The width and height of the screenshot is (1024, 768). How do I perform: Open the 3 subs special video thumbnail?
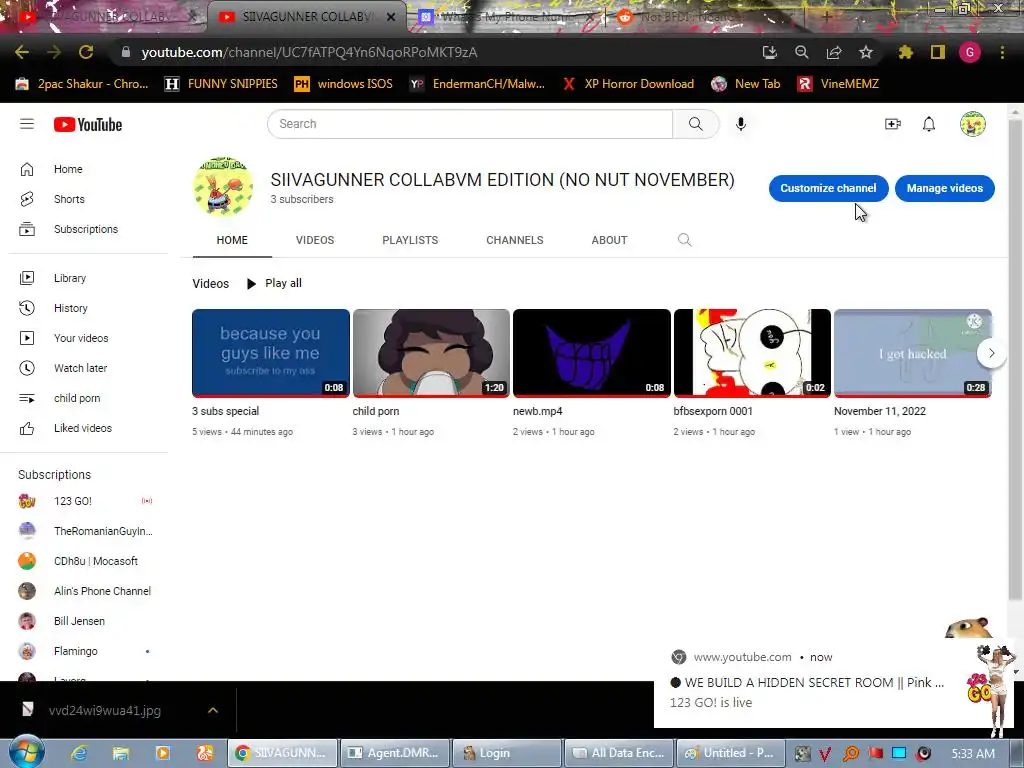(x=271, y=353)
